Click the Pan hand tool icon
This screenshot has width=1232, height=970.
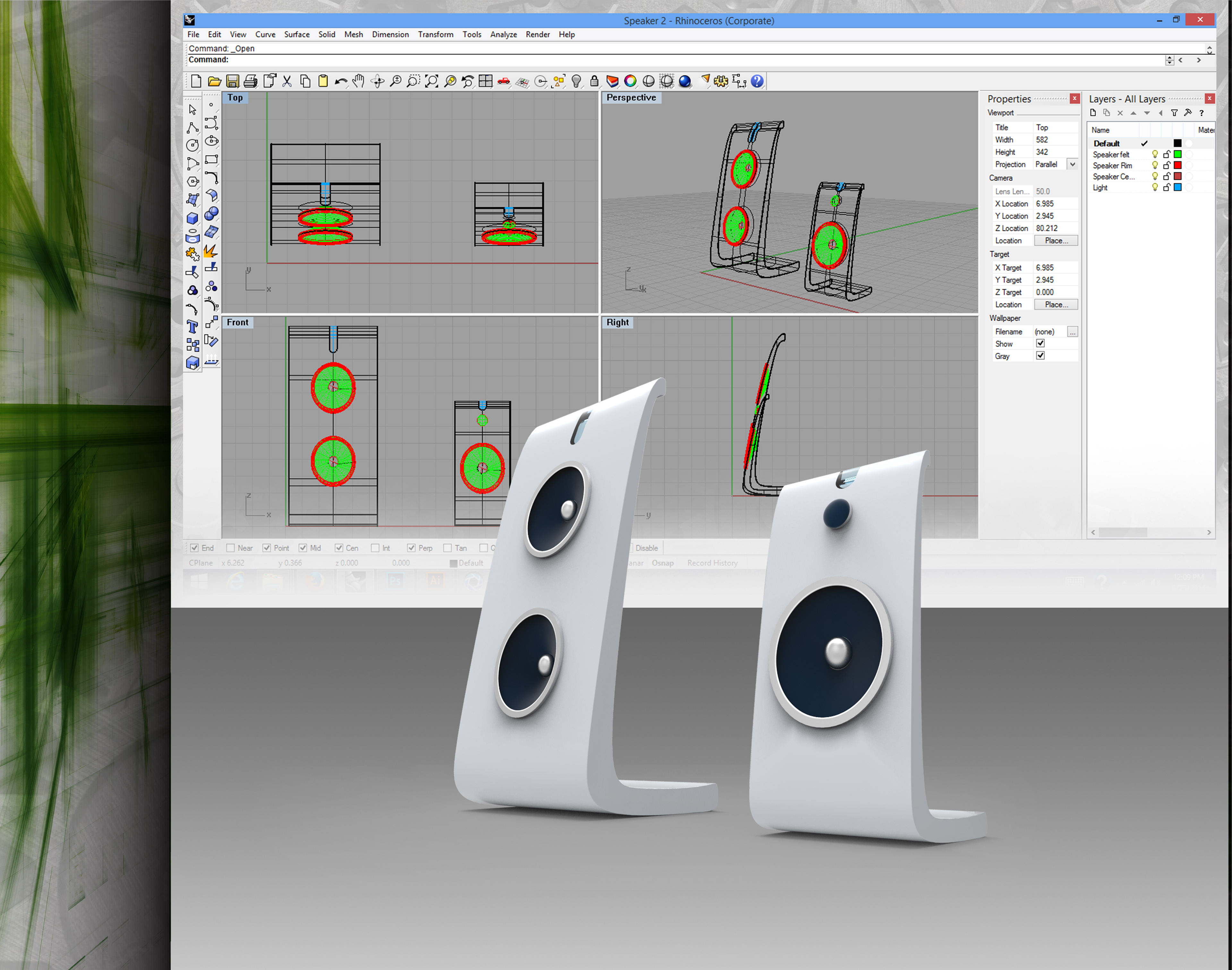(358, 81)
